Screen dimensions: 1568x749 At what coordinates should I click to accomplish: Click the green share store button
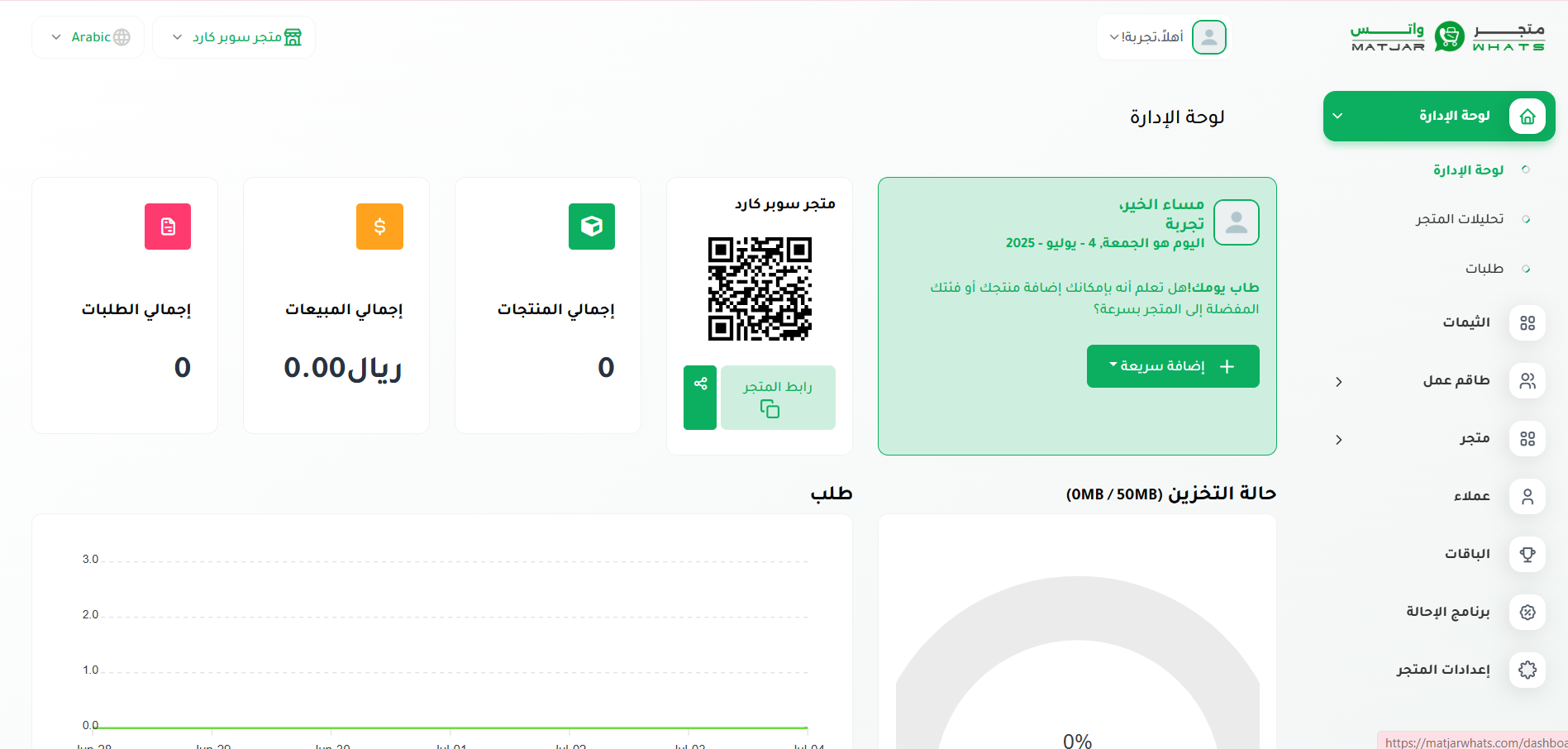pos(700,398)
